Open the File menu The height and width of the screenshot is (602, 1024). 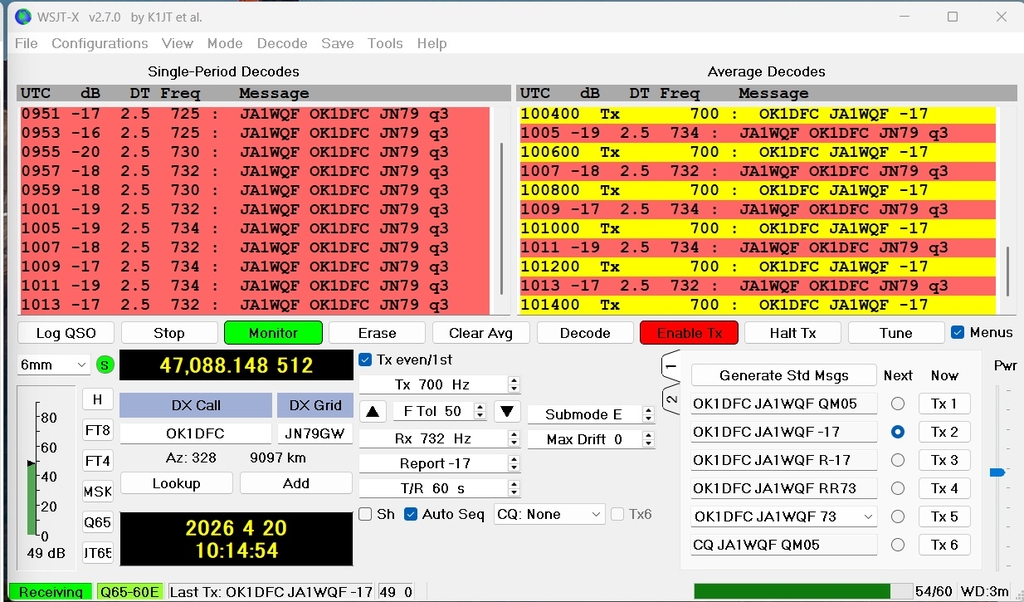tap(26, 43)
